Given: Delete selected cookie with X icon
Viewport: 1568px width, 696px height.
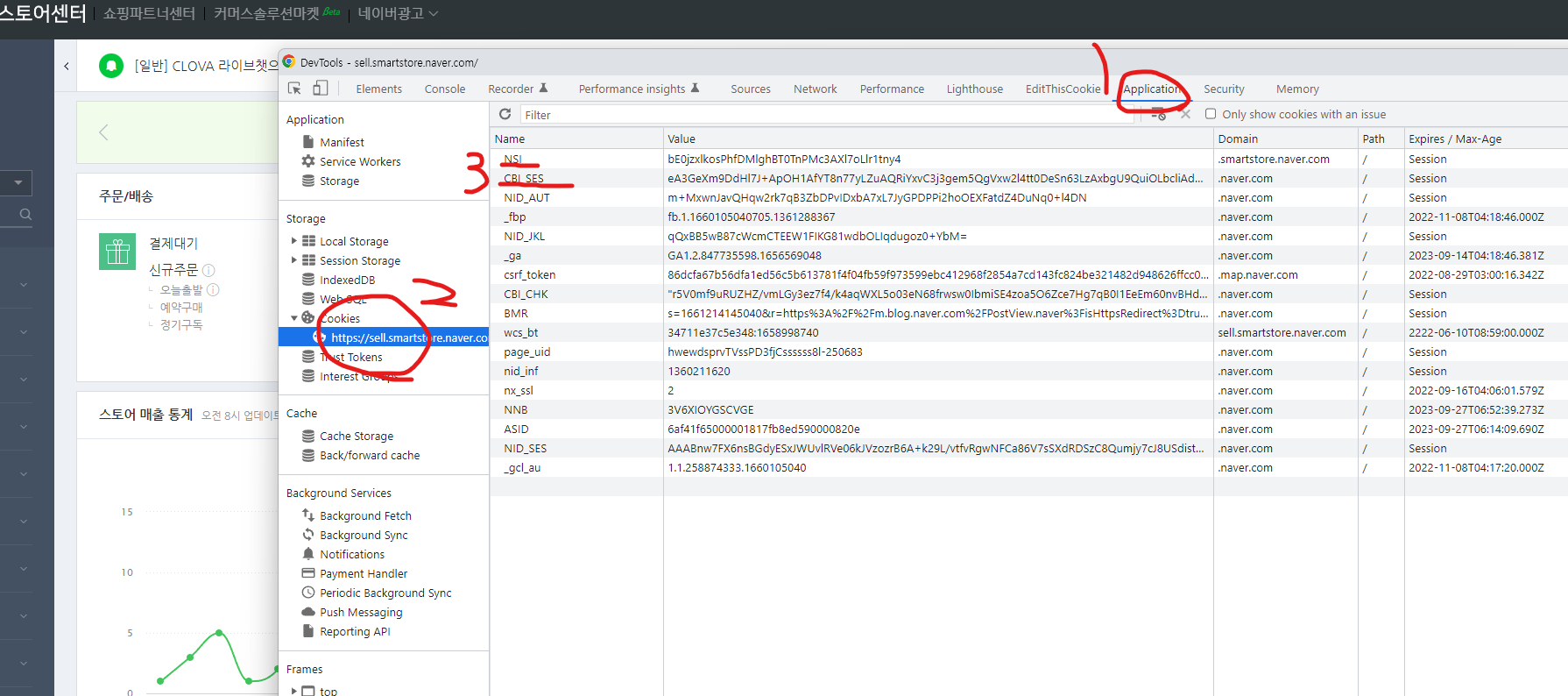Looking at the screenshot, I should pos(1185,114).
